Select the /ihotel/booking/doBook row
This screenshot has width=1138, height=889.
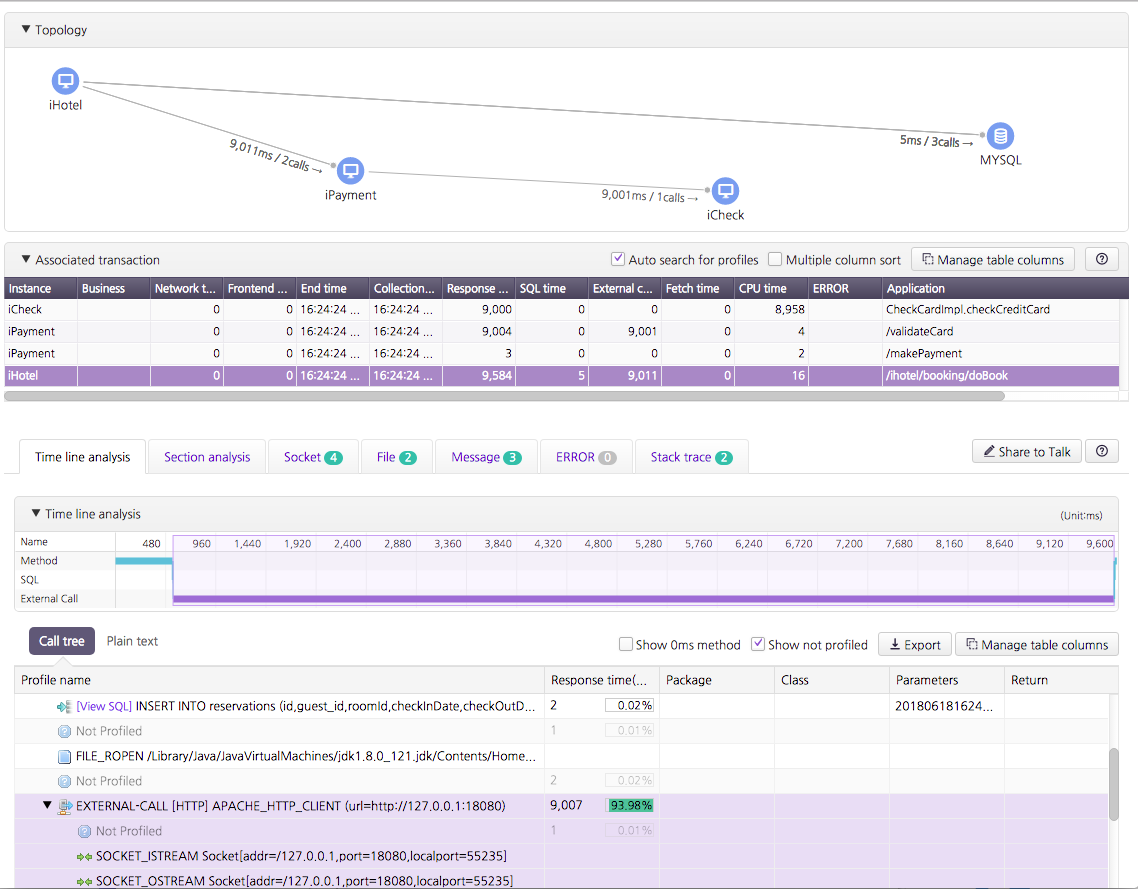(x=561, y=375)
